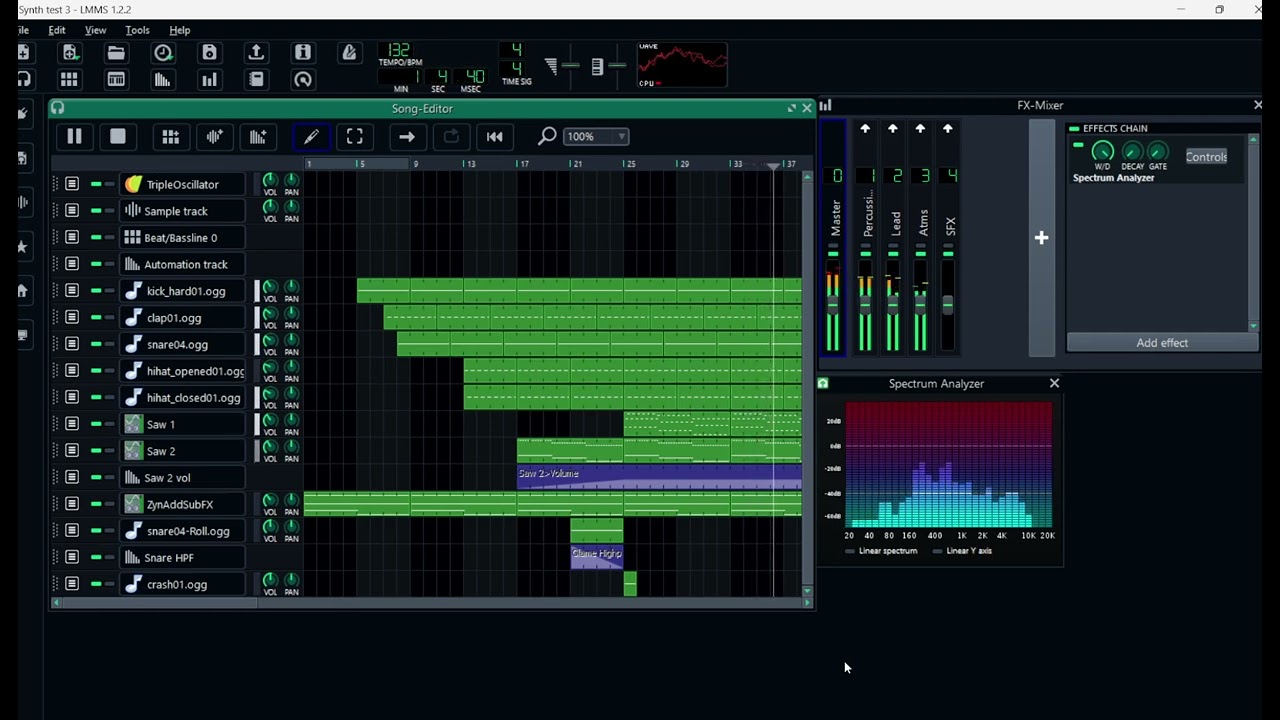Show the recently opened projects clock icon

click(163, 53)
